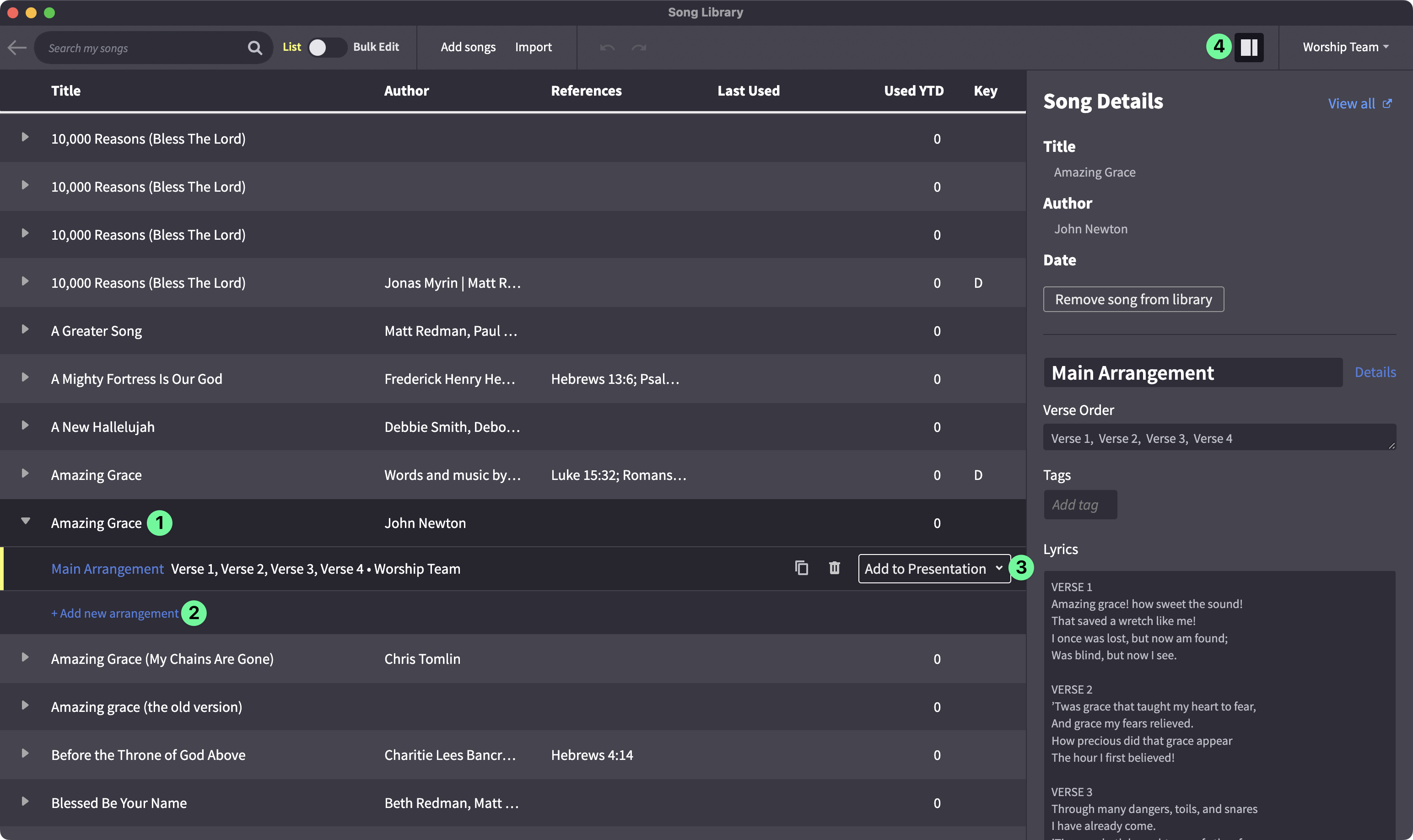The height and width of the screenshot is (840, 1413).
Task: Expand 10,000 Reasons row by Jonas Myrin
Action: tap(25, 281)
